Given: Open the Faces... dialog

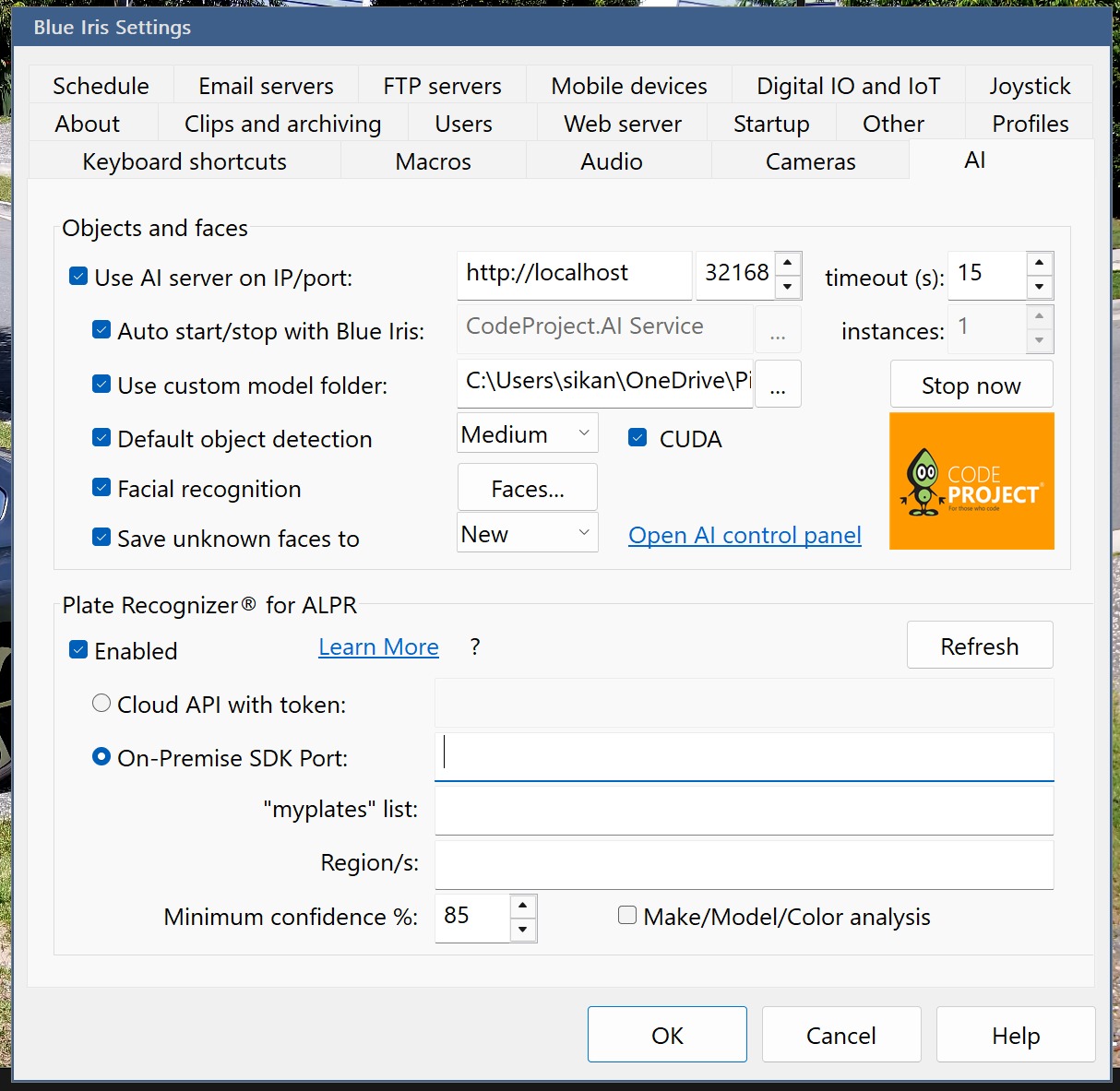Looking at the screenshot, I should (x=528, y=488).
